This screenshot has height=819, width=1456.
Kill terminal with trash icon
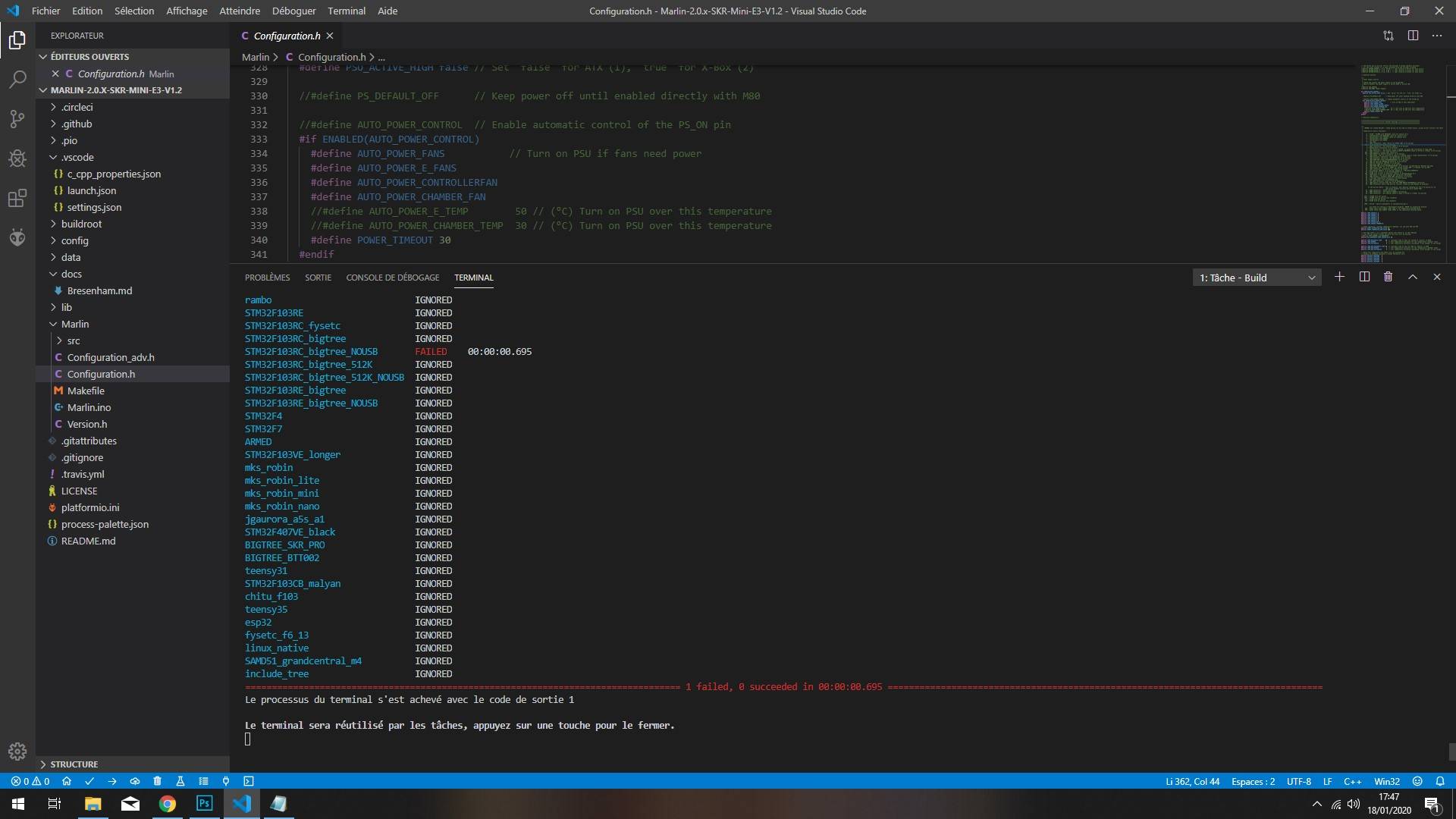click(1388, 278)
